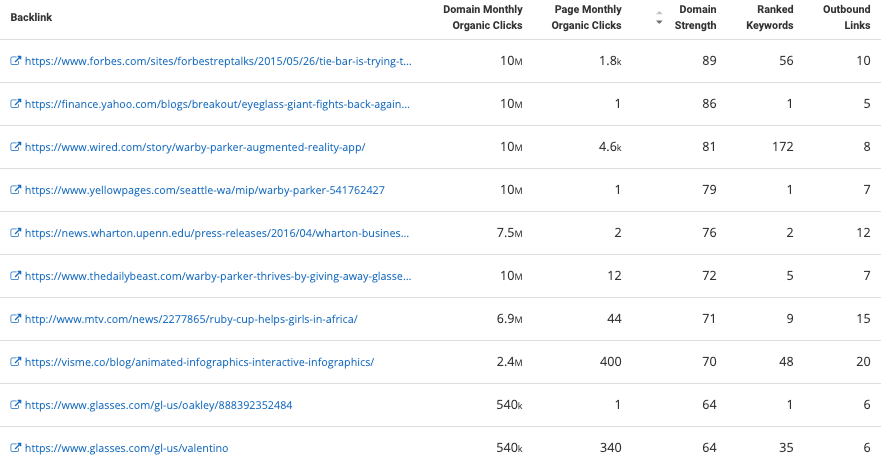Sort by Domain Monthly Organic Clicks column
This screenshot has height=466, width=881.
click(x=483, y=17)
